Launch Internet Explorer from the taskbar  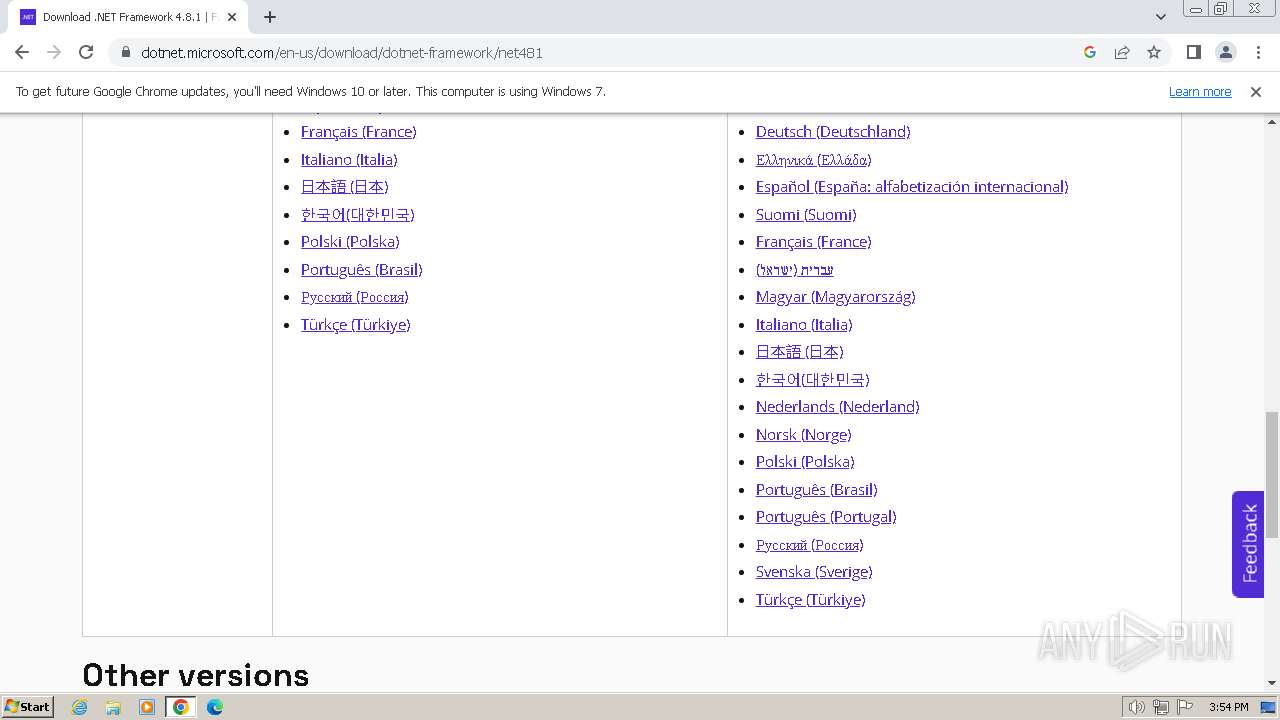80,707
